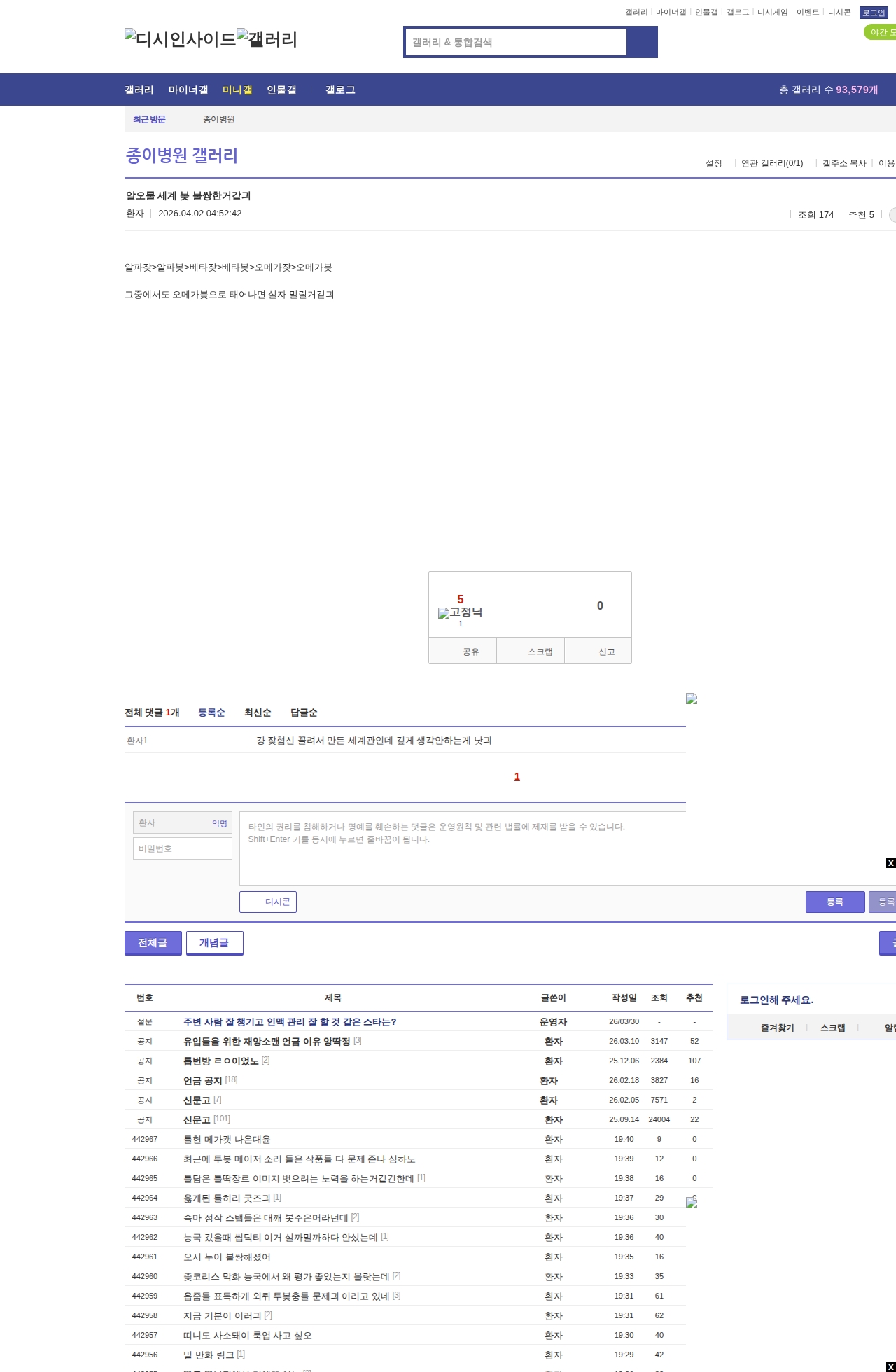Click the 조회 column header
The height and width of the screenshot is (1372, 896).
(x=659, y=997)
